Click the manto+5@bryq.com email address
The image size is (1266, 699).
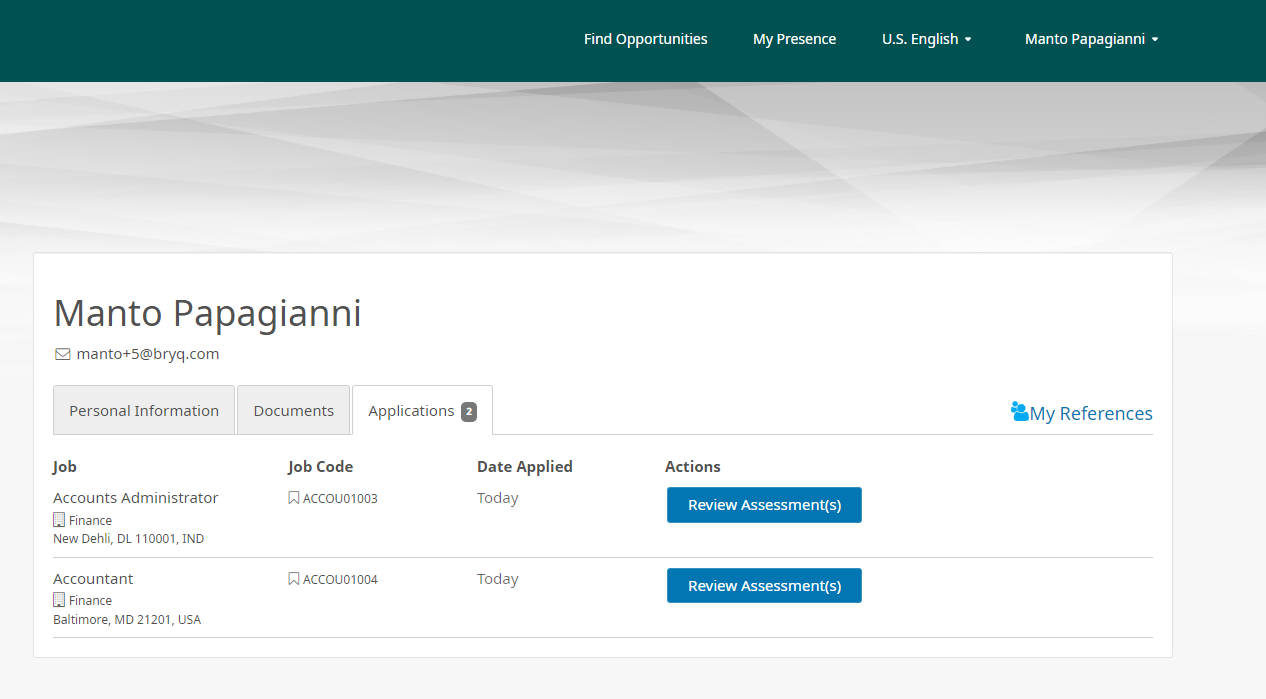(148, 354)
